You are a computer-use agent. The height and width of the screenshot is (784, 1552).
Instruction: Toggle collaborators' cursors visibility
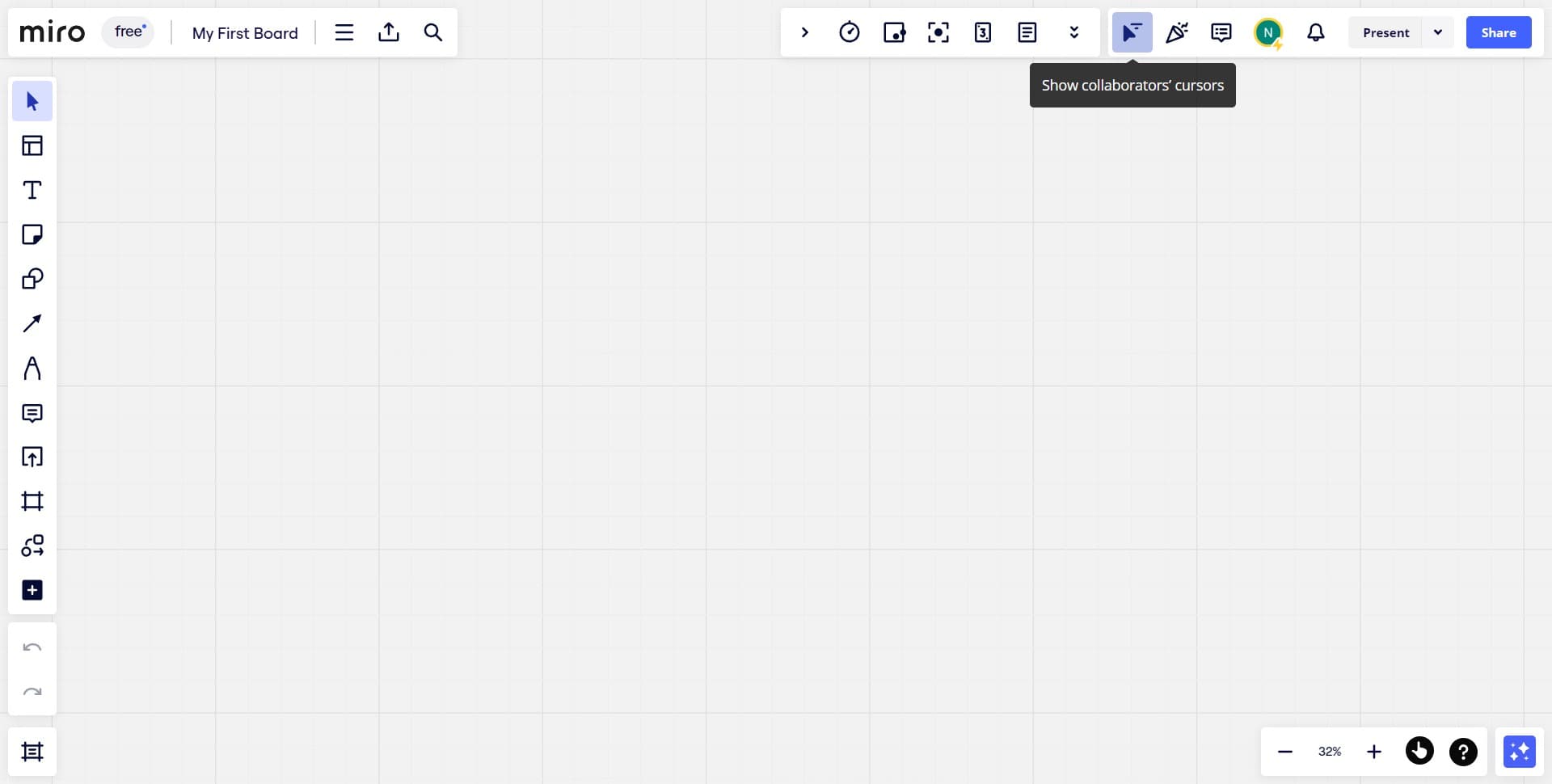pos(1132,32)
